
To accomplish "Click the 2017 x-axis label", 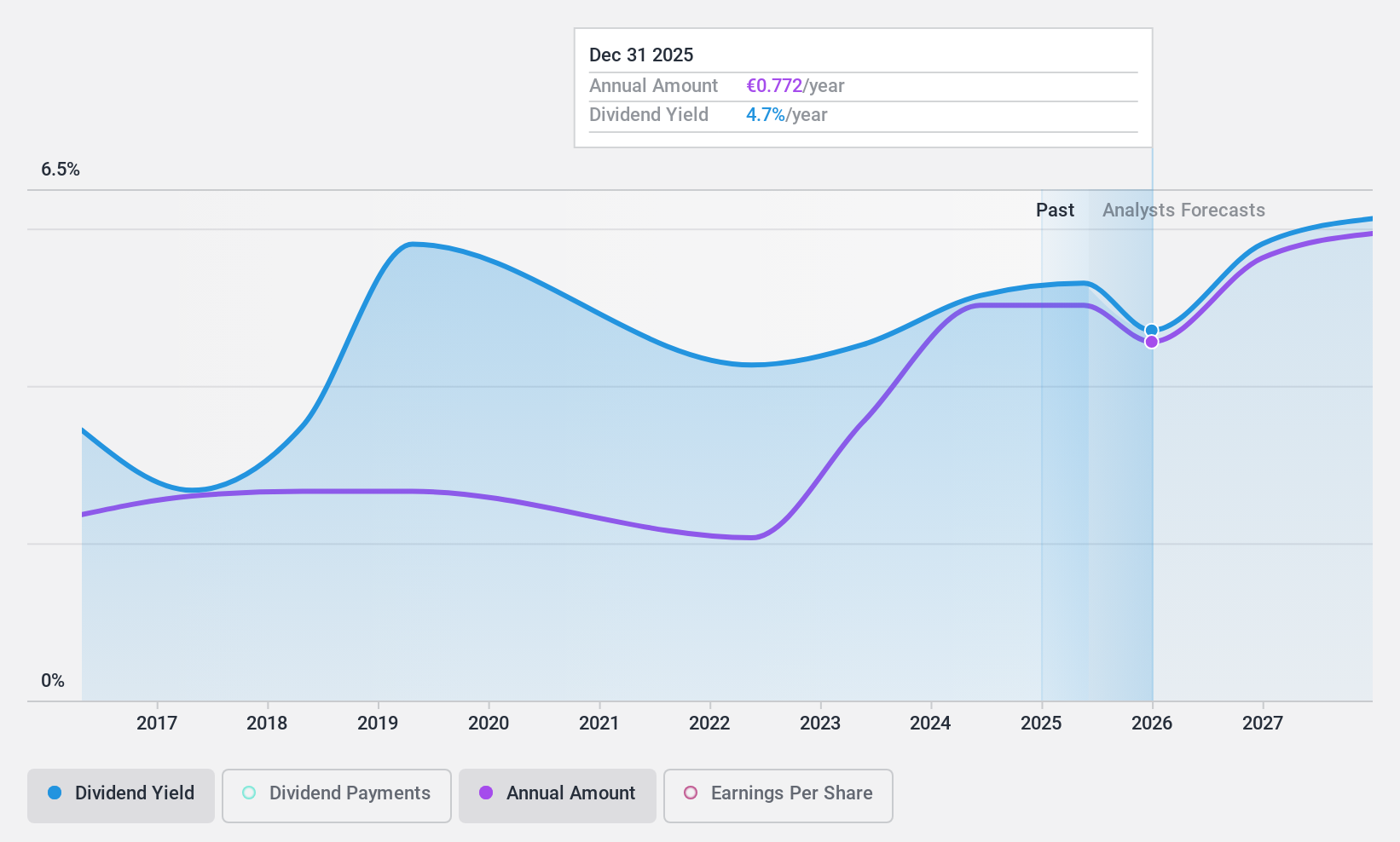I will [x=157, y=724].
